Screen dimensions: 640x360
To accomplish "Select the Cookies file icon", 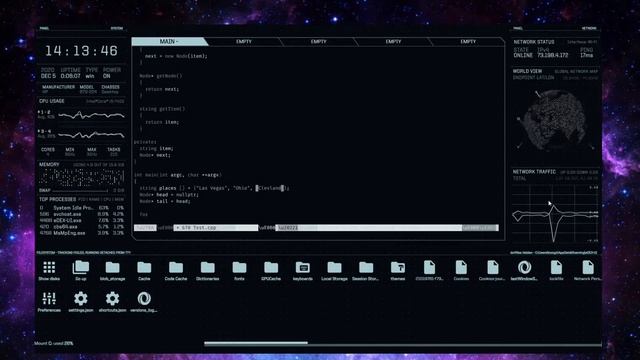I will point(461,268).
